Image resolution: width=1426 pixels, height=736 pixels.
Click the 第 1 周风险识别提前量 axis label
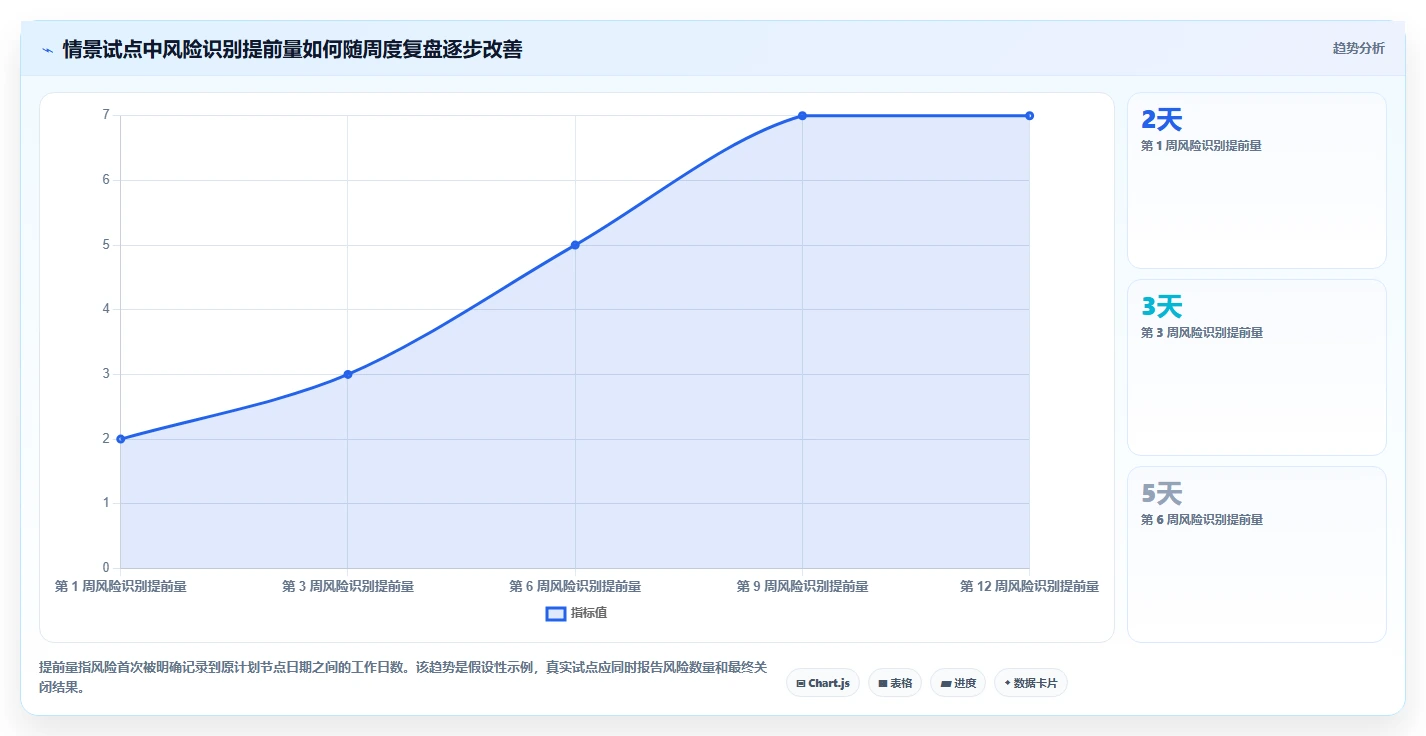121,587
